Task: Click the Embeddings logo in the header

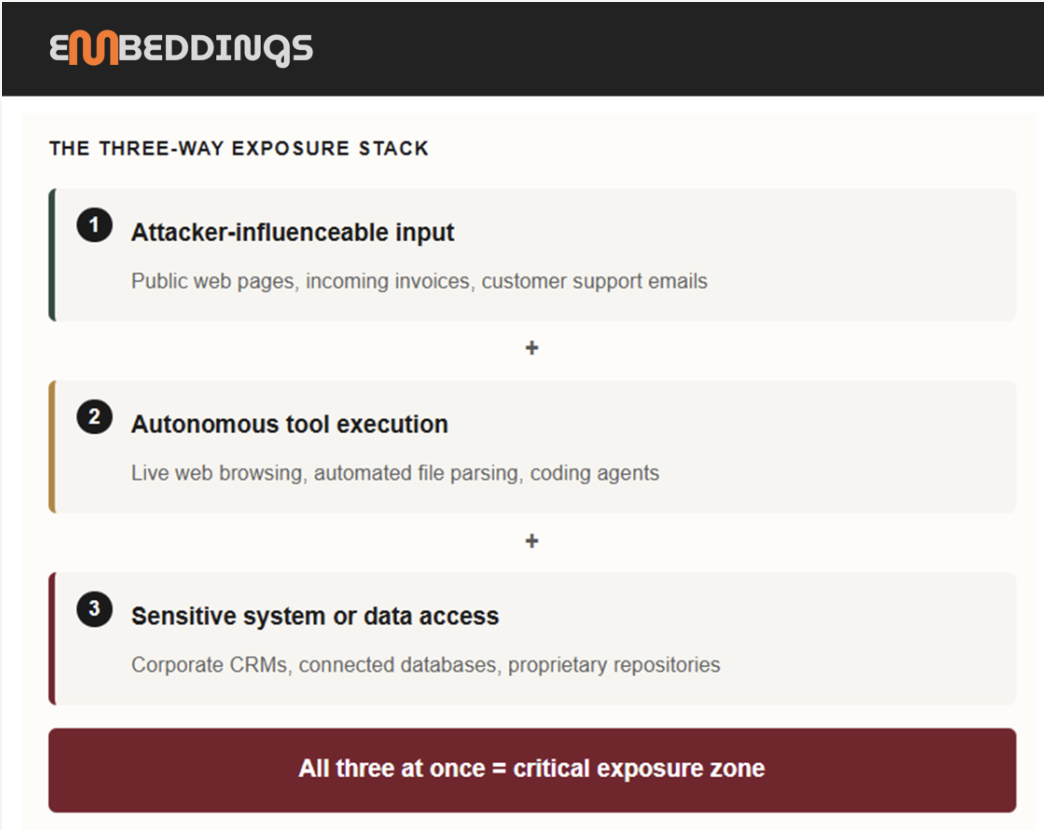Action: tap(181, 49)
